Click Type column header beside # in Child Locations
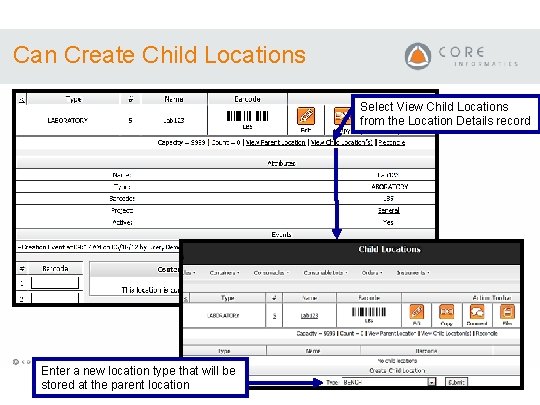This screenshot has height=405, width=540. (x=227, y=298)
